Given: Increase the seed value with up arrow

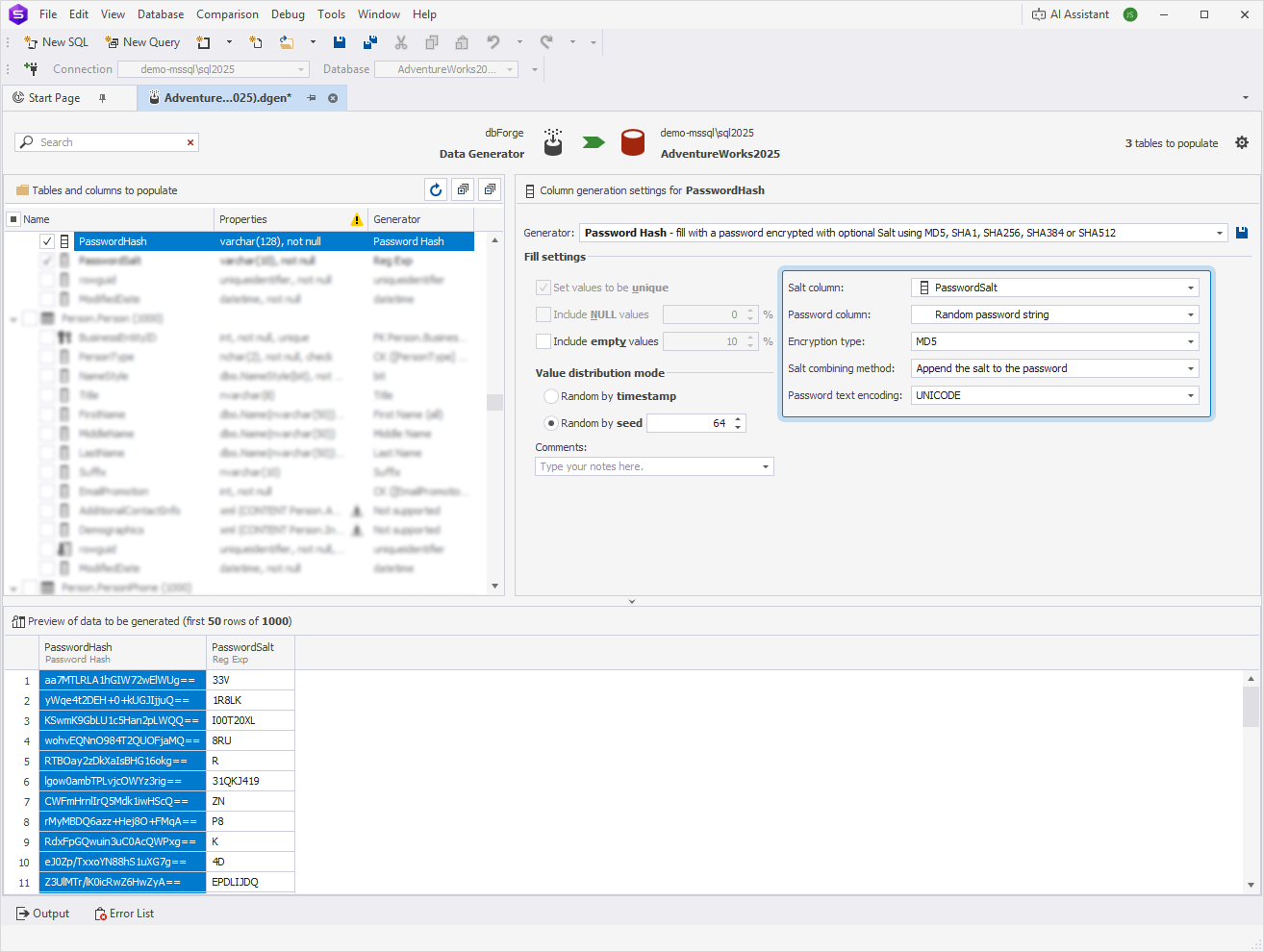Looking at the screenshot, I should 738,419.
